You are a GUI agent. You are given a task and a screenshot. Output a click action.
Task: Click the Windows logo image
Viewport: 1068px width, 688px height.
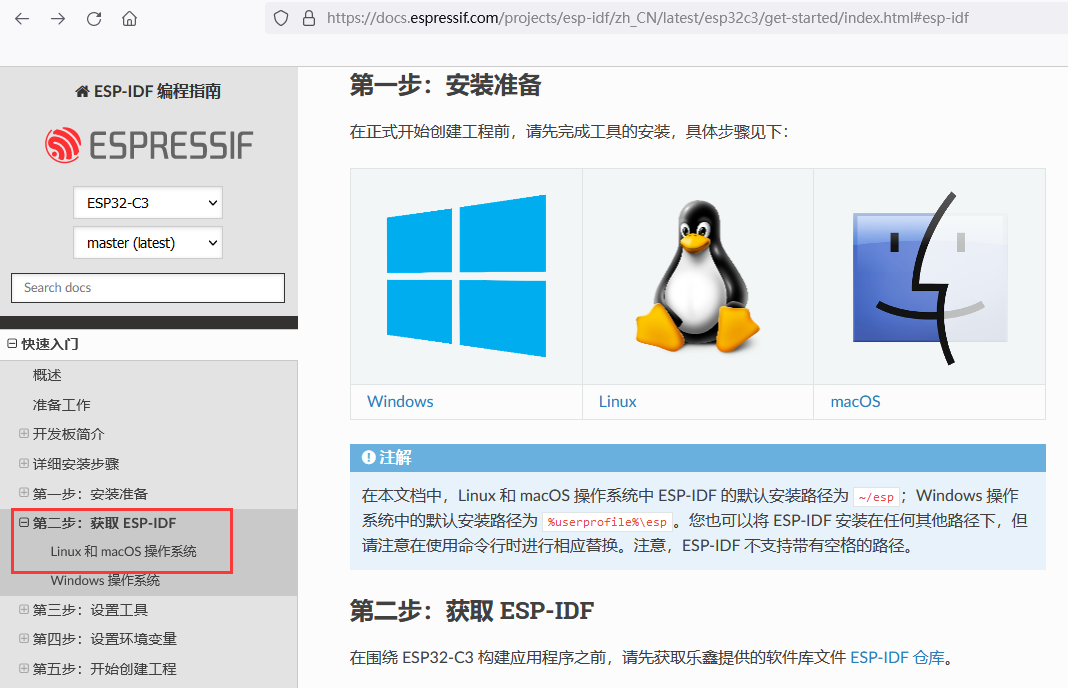467,276
